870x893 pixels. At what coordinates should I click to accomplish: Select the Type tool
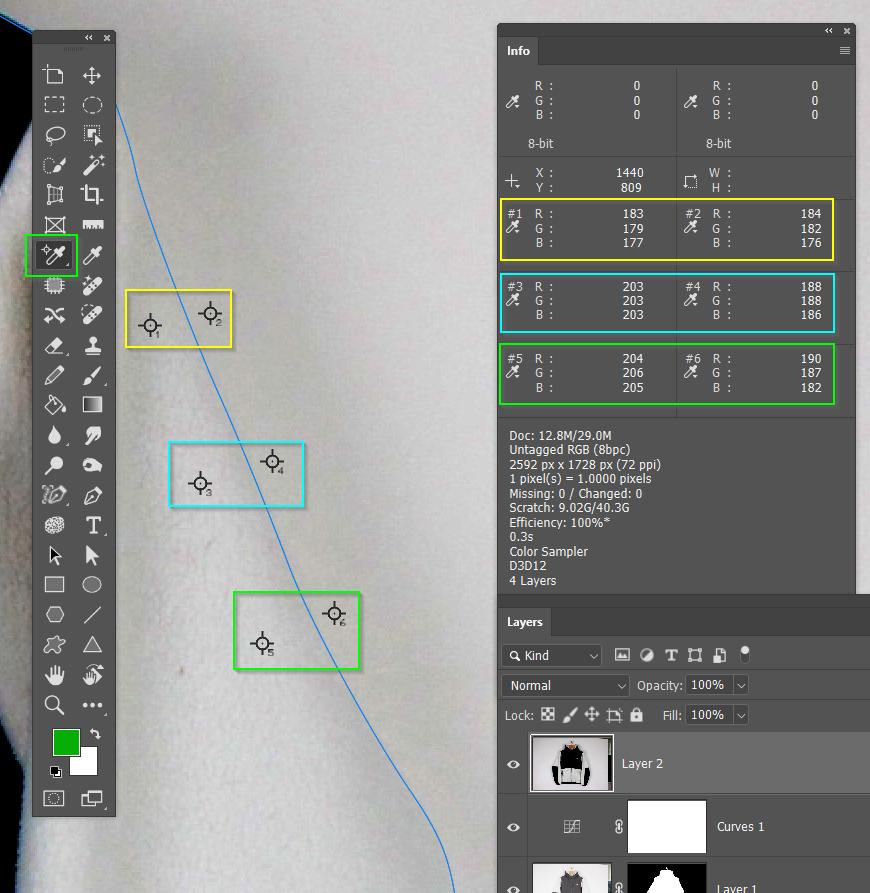point(91,525)
